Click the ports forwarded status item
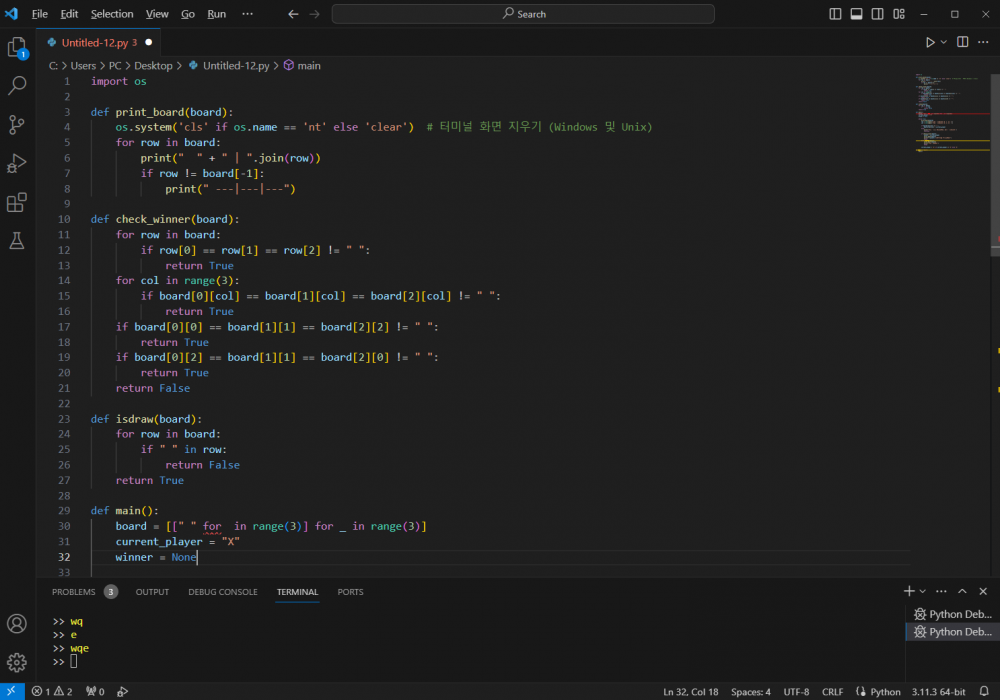Screen dimensions: 1000x700 tap(95, 691)
